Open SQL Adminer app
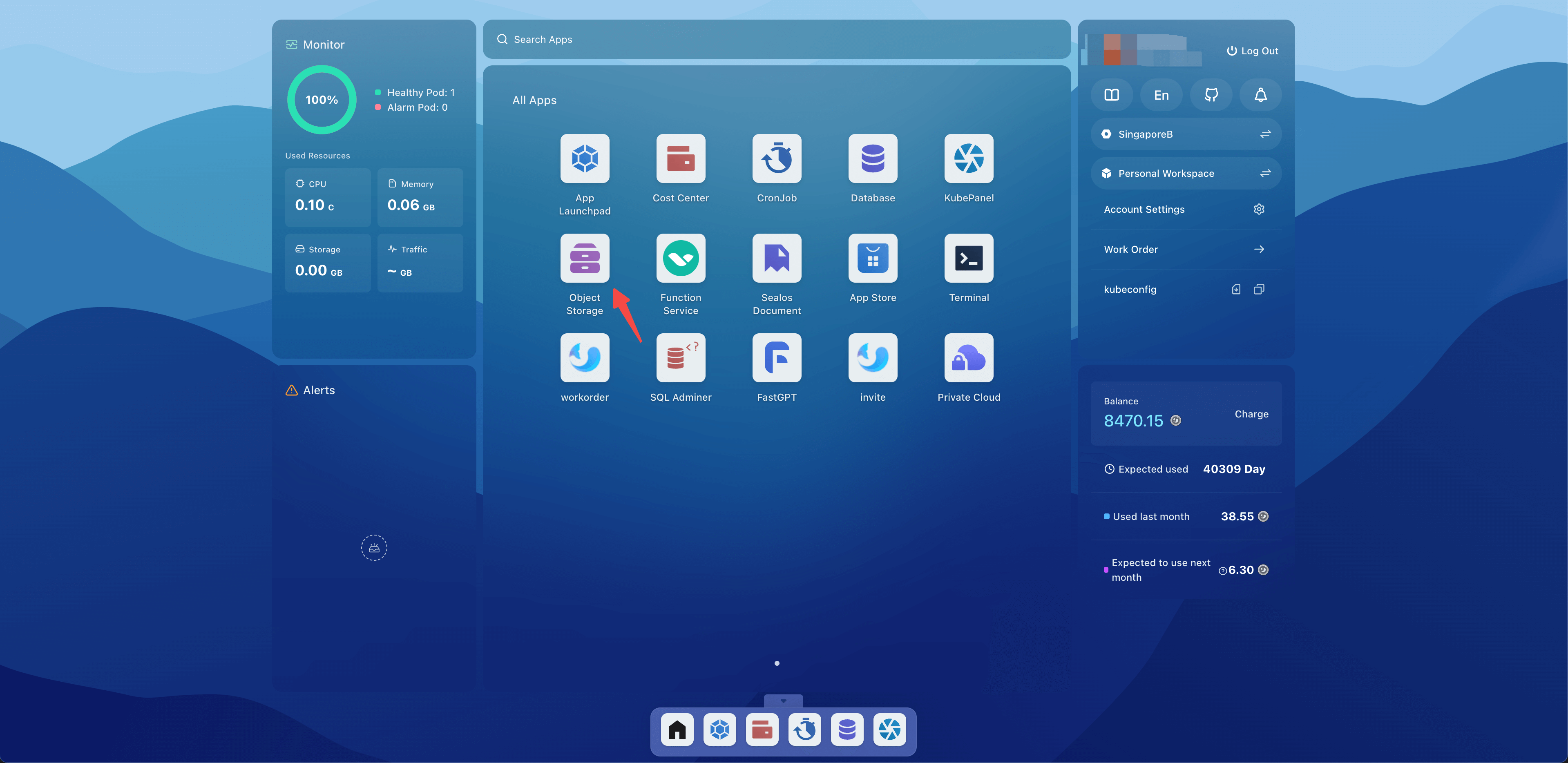Image resolution: width=1568 pixels, height=763 pixels. [x=681, y=358]
